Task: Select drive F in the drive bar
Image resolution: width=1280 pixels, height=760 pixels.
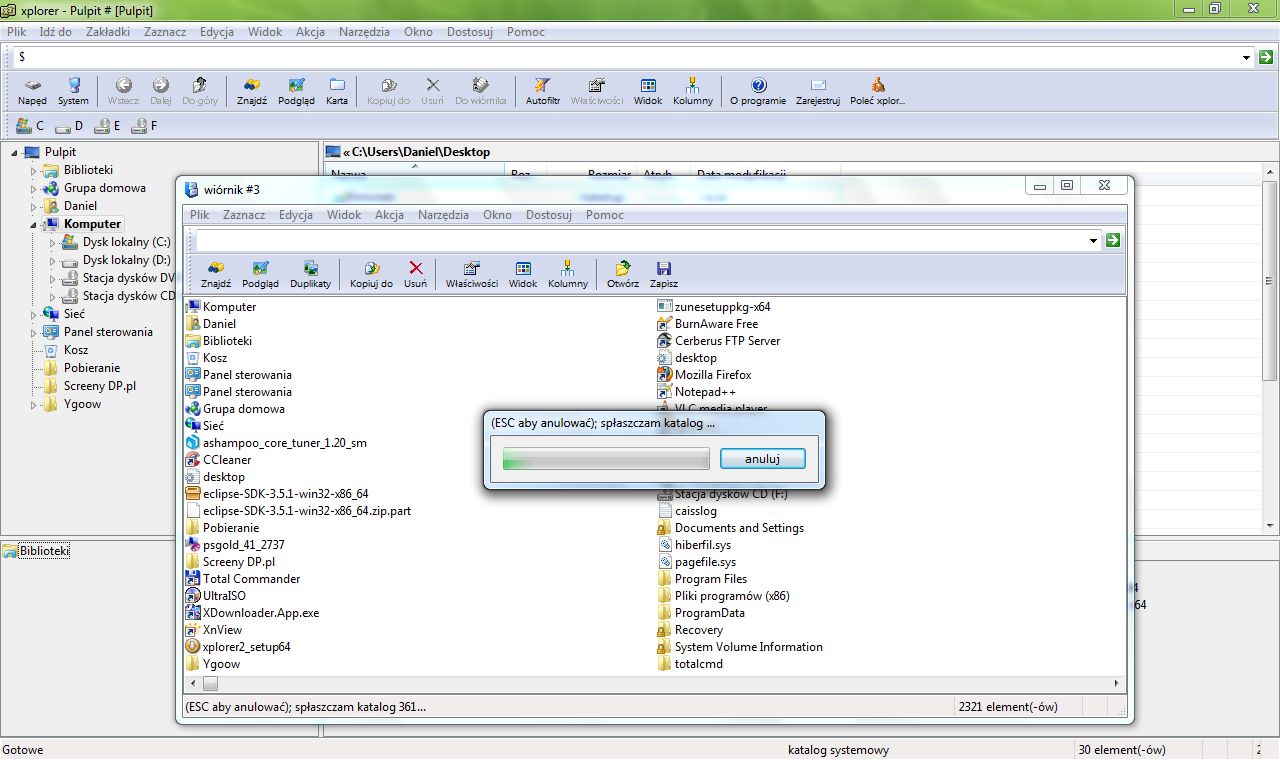Action: (144, 126)
